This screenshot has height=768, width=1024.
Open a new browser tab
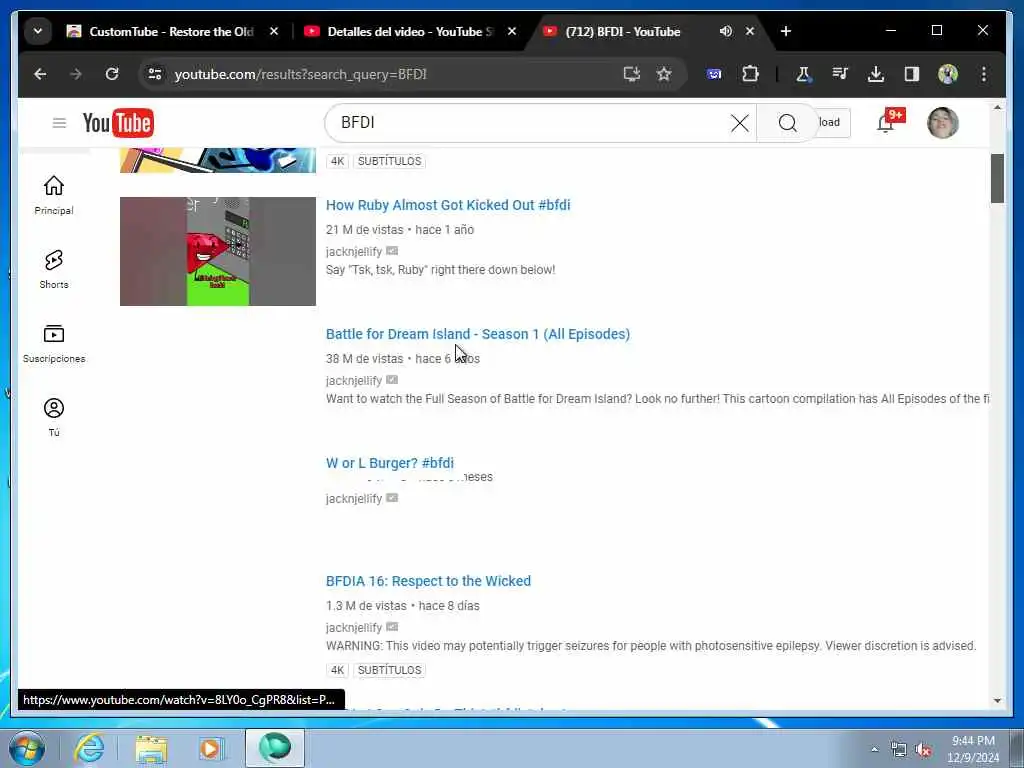click(786, 31)
